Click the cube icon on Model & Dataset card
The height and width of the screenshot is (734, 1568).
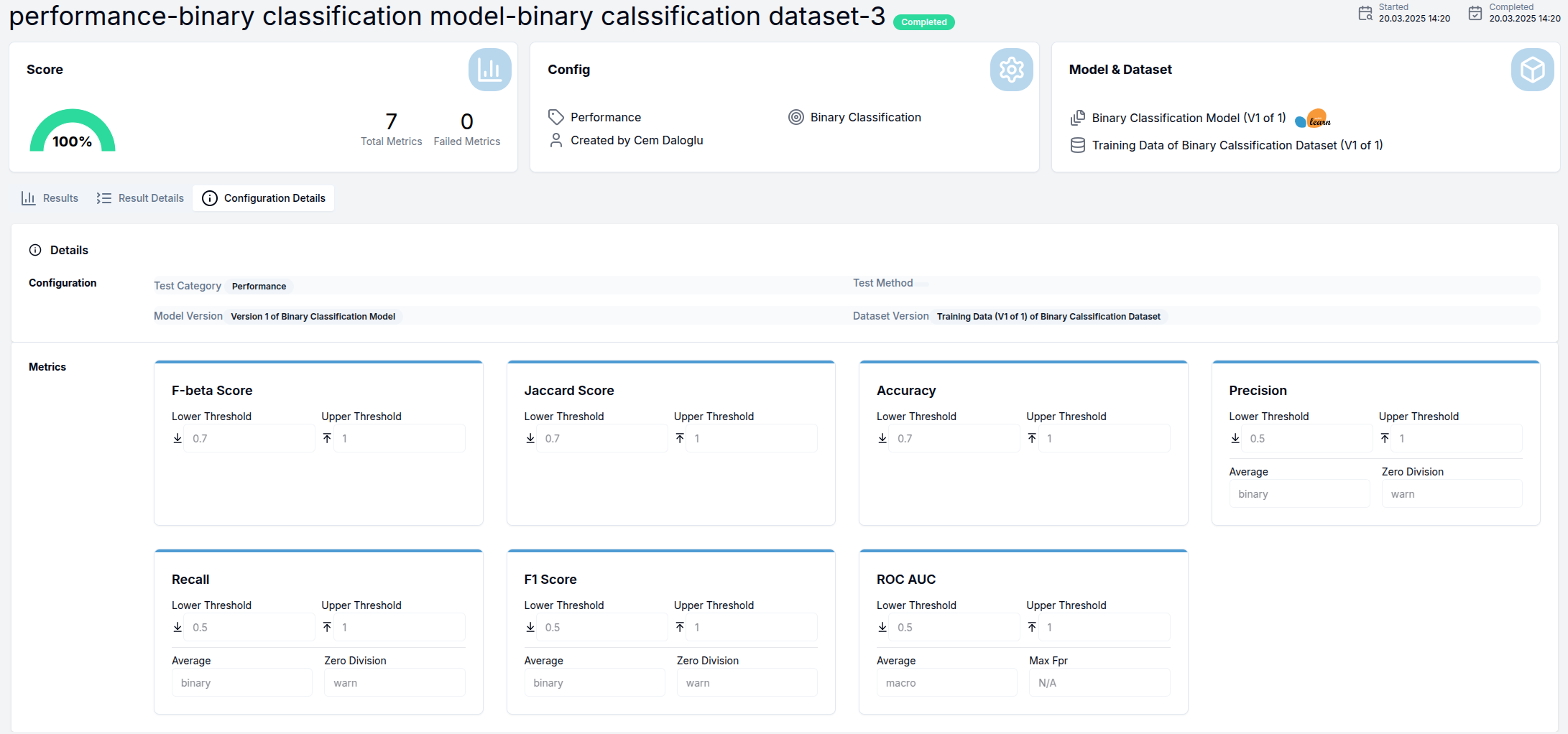point(1533,70)
